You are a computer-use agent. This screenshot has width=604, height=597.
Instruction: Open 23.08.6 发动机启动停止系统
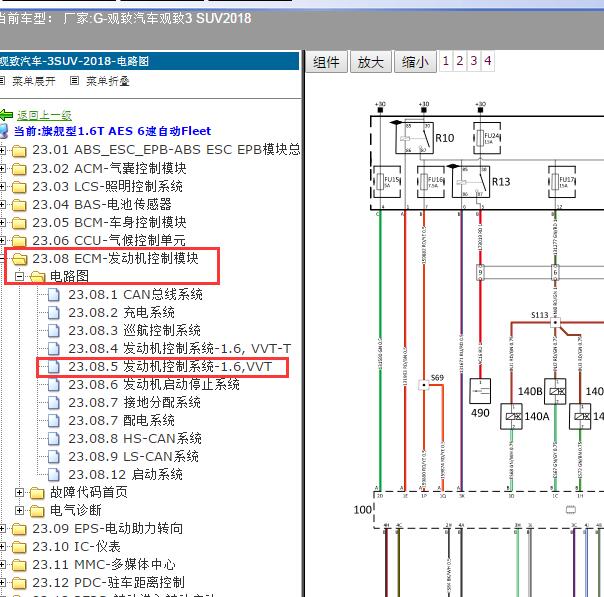[x=154, y=384]
